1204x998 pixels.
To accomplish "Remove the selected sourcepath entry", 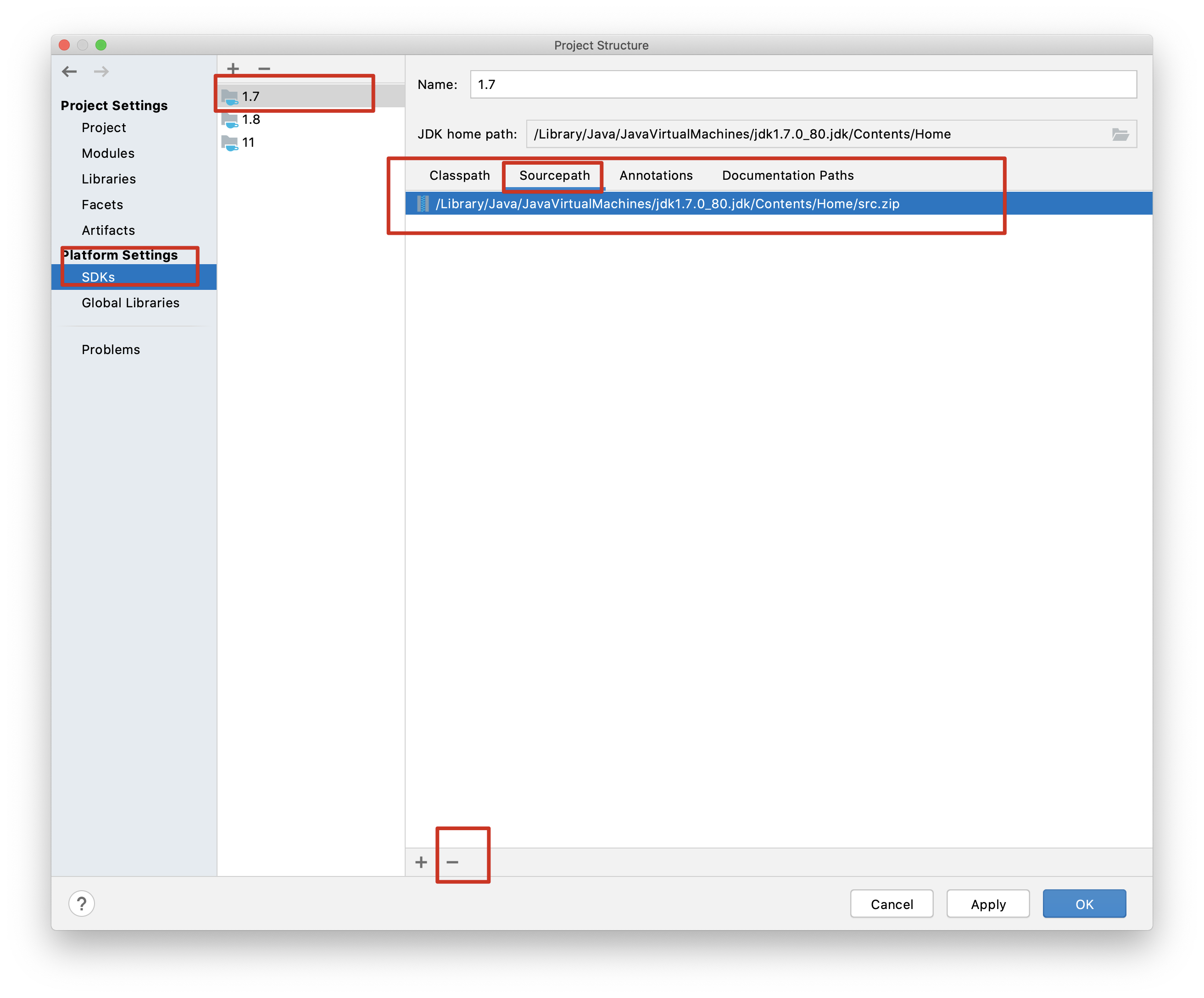I will pyautogui.click(x=452, y=862).
